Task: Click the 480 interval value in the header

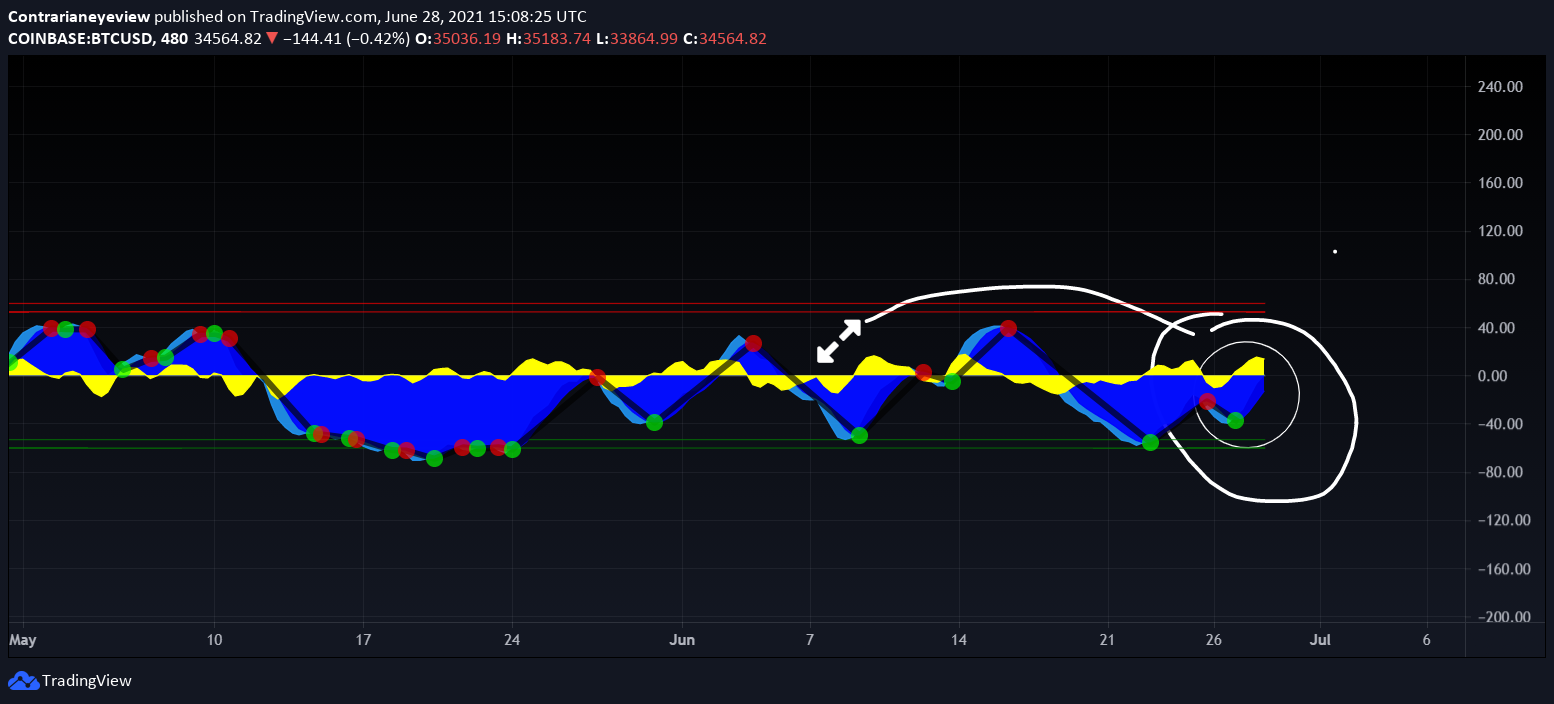Action: point(176,39)
